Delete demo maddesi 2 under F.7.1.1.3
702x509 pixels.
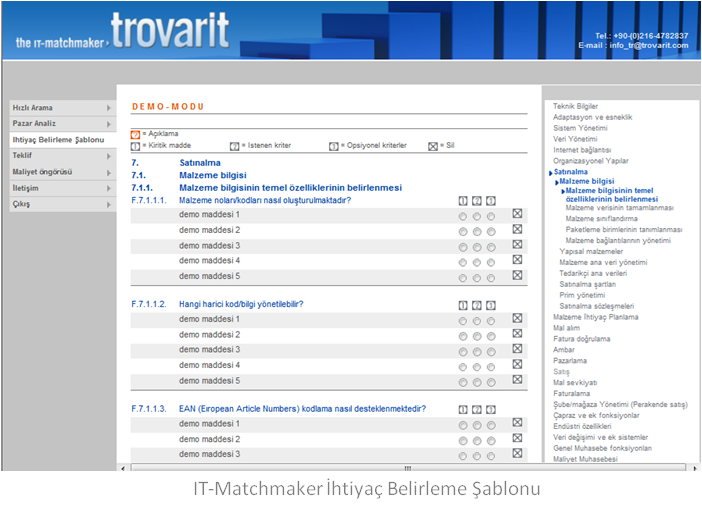517,438
